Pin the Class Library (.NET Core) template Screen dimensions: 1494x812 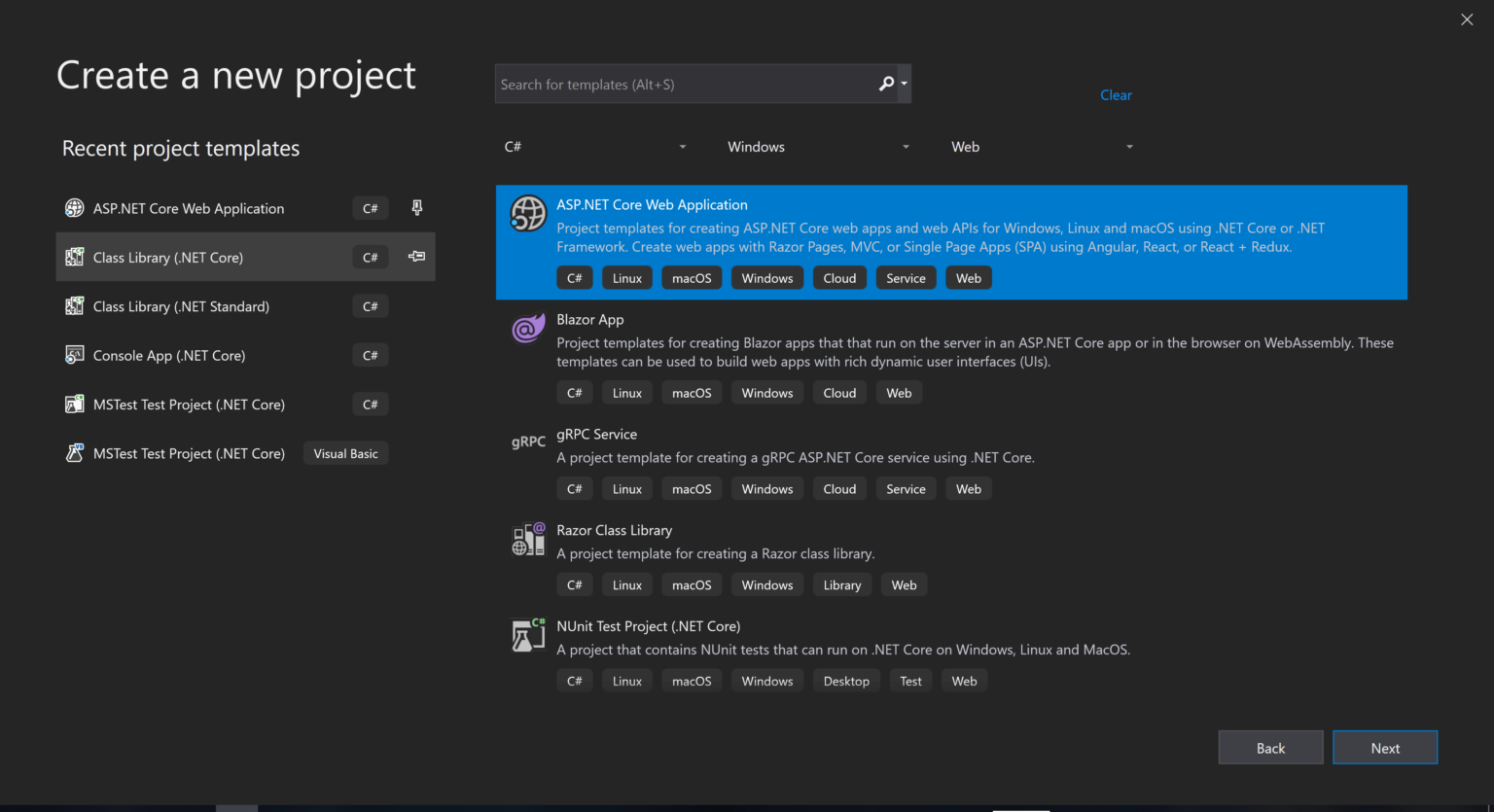click(416, 256)
